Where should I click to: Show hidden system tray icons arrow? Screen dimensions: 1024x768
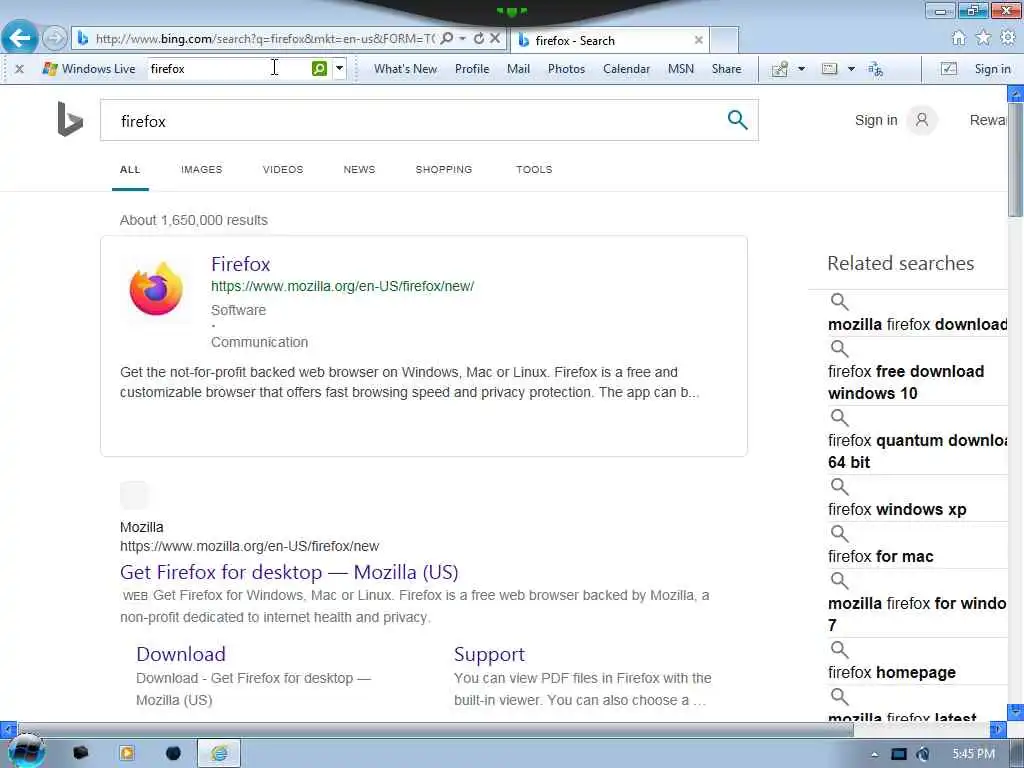tap(874, 754)
